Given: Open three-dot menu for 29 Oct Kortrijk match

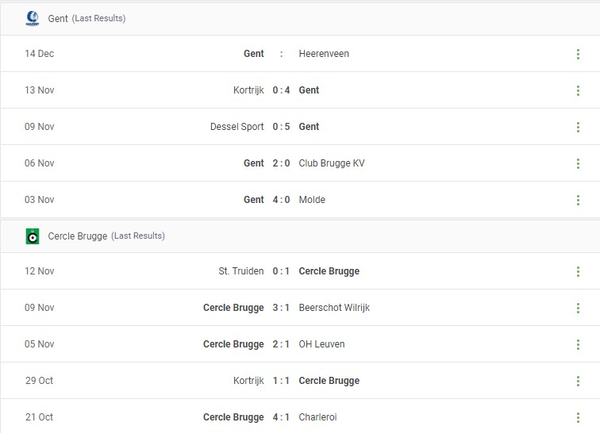Looking at the screenshot, I should pos(578,381).
